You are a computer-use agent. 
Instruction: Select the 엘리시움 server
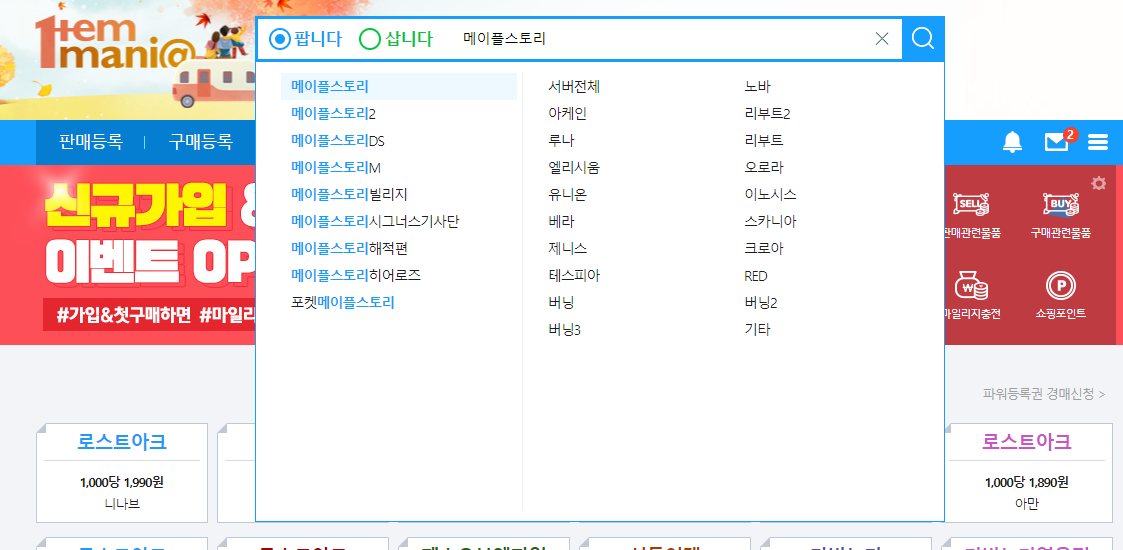574,168
